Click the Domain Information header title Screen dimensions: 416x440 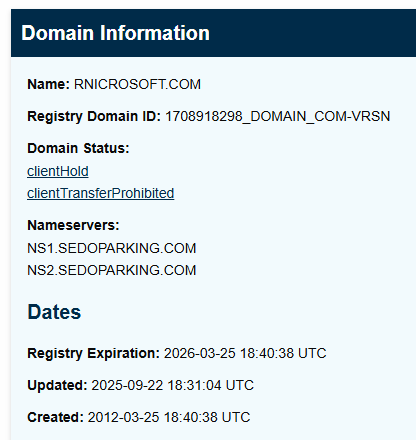[115, 33]
